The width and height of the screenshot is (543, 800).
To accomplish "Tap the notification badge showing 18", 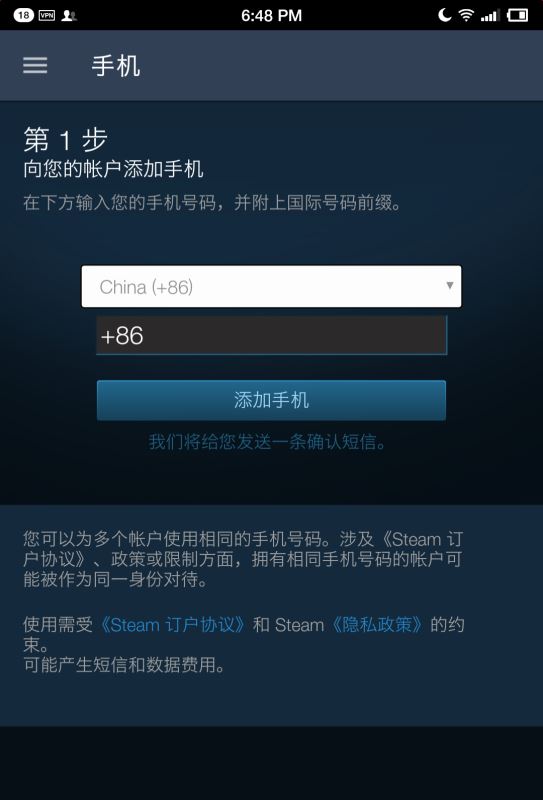I will pyautogui.click(x=23, y=15).
